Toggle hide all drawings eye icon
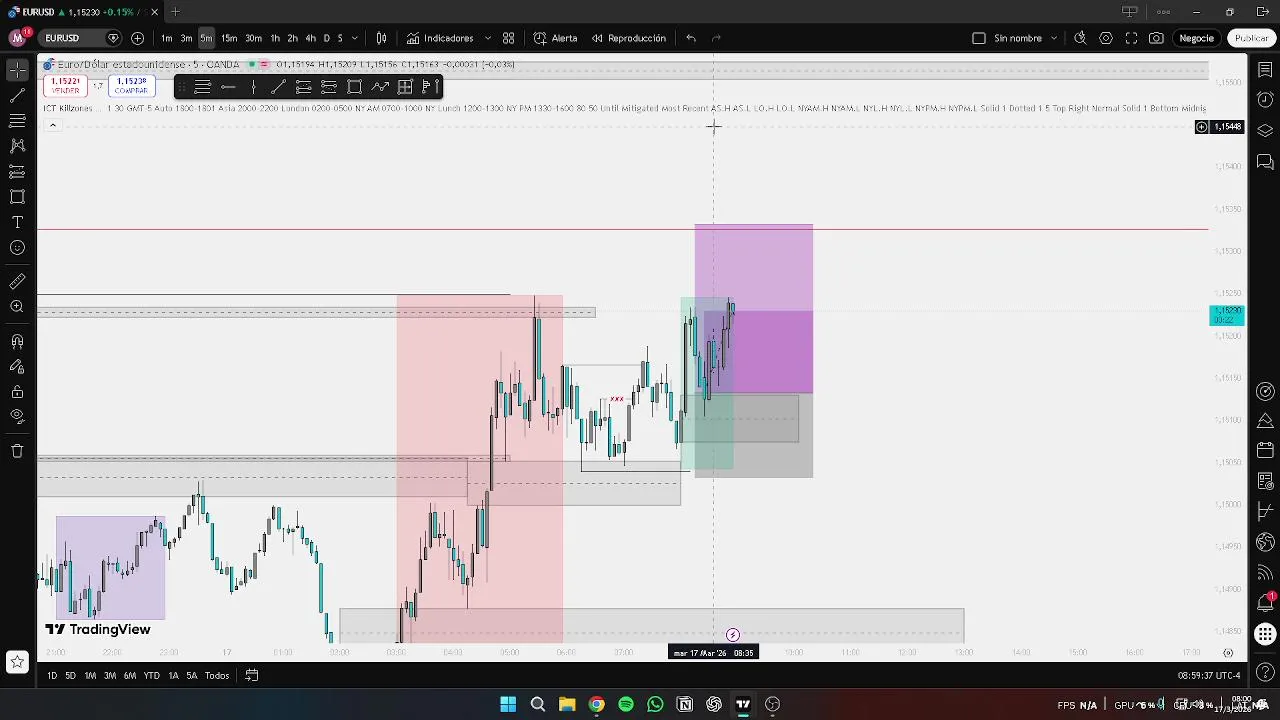Viewport: 1280px width, 720px height. [17, 417]
